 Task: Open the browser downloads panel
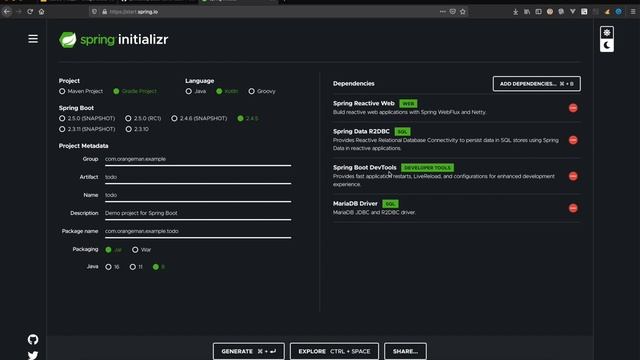(516, 12)
